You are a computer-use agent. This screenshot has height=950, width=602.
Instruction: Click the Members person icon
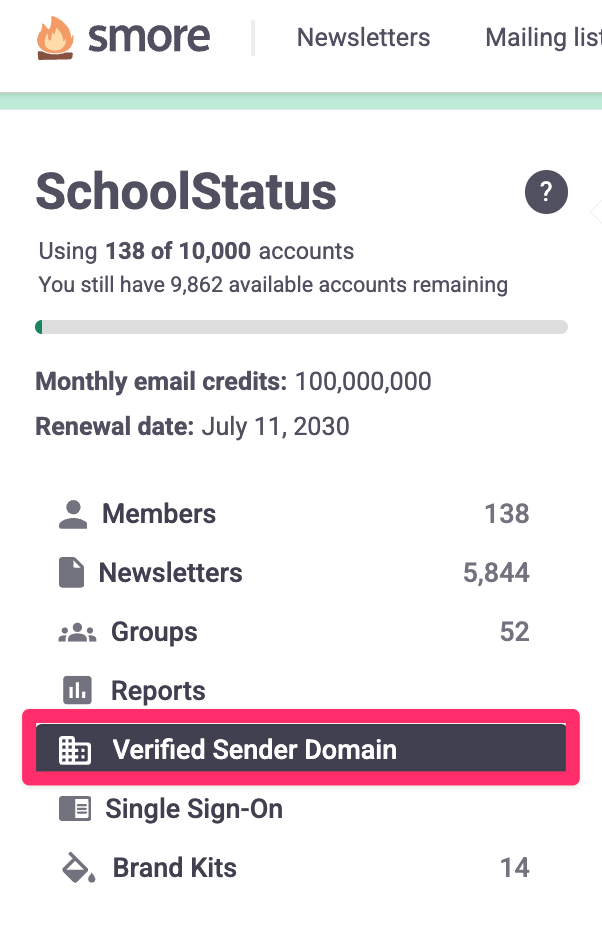tap(73, 514)
